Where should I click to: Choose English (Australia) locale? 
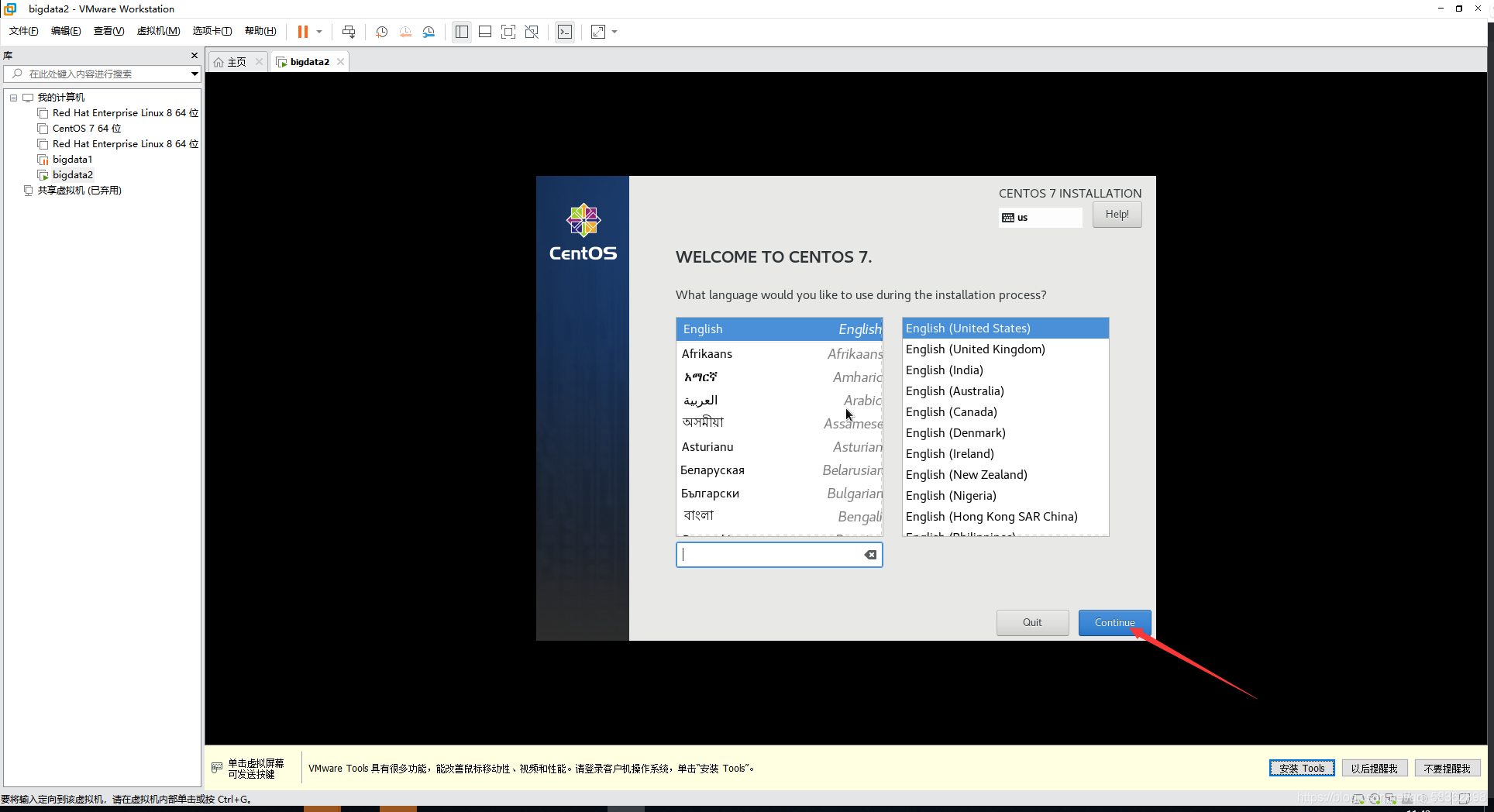[1006, 391]
